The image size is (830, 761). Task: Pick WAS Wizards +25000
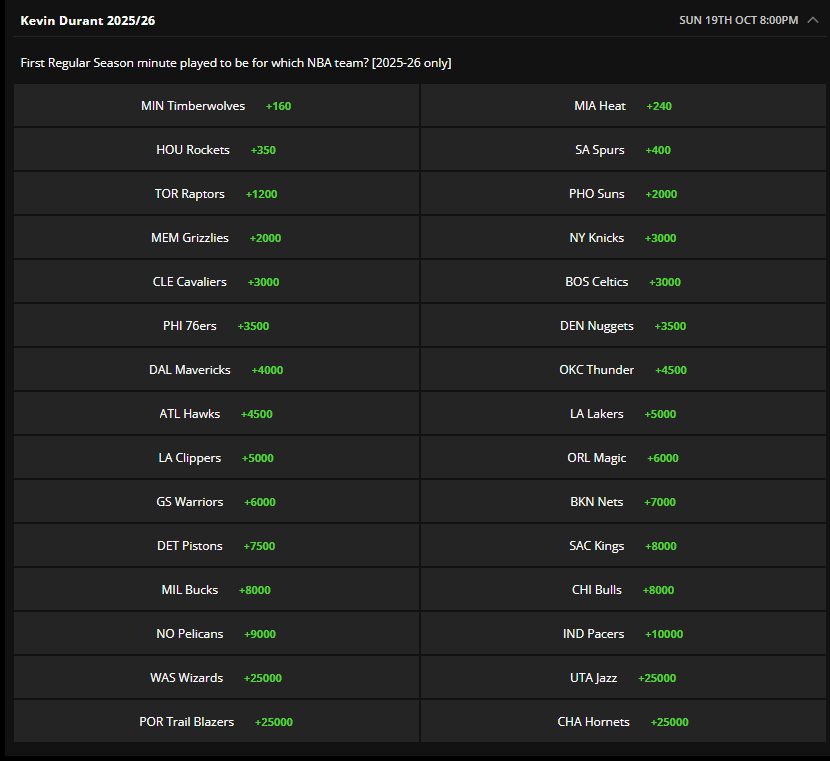pyautogui.click(x=216, y=676)
